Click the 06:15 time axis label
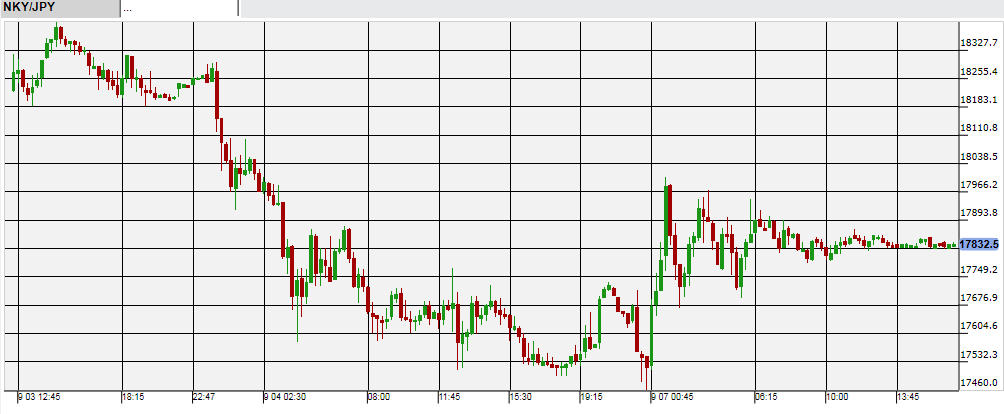The width and height of the screenshot is (1004, 414). 766,397
